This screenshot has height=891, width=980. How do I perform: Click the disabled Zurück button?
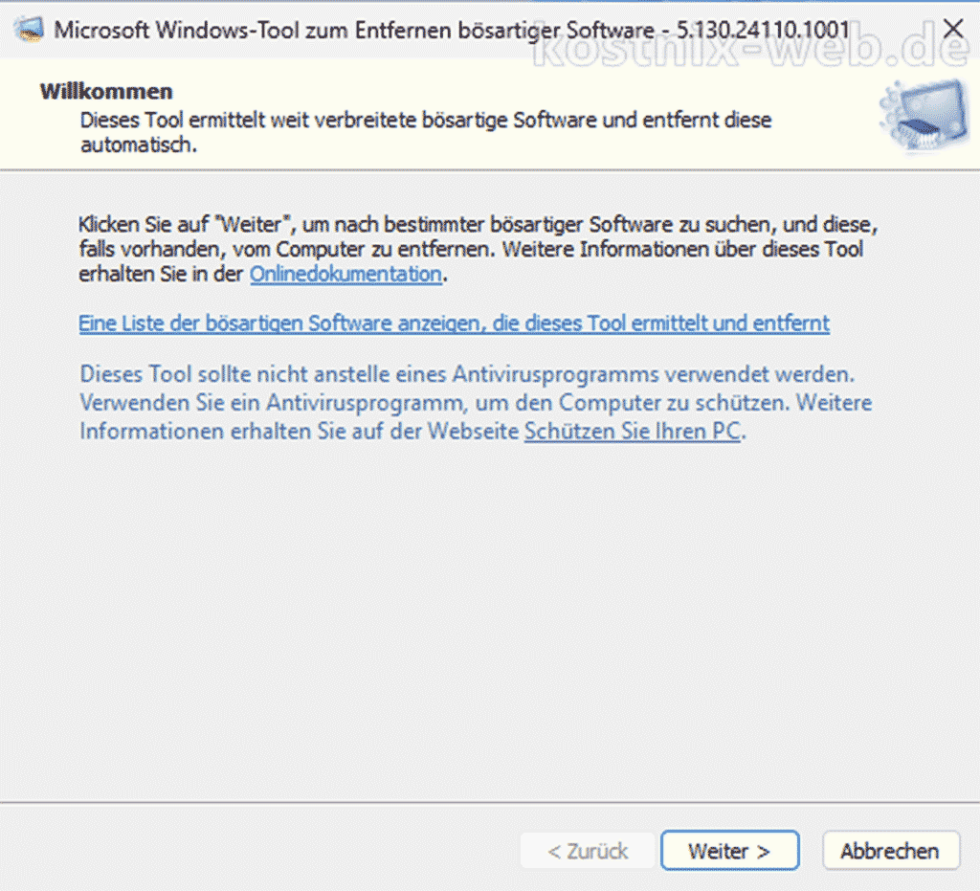click(x=585, y=850)
